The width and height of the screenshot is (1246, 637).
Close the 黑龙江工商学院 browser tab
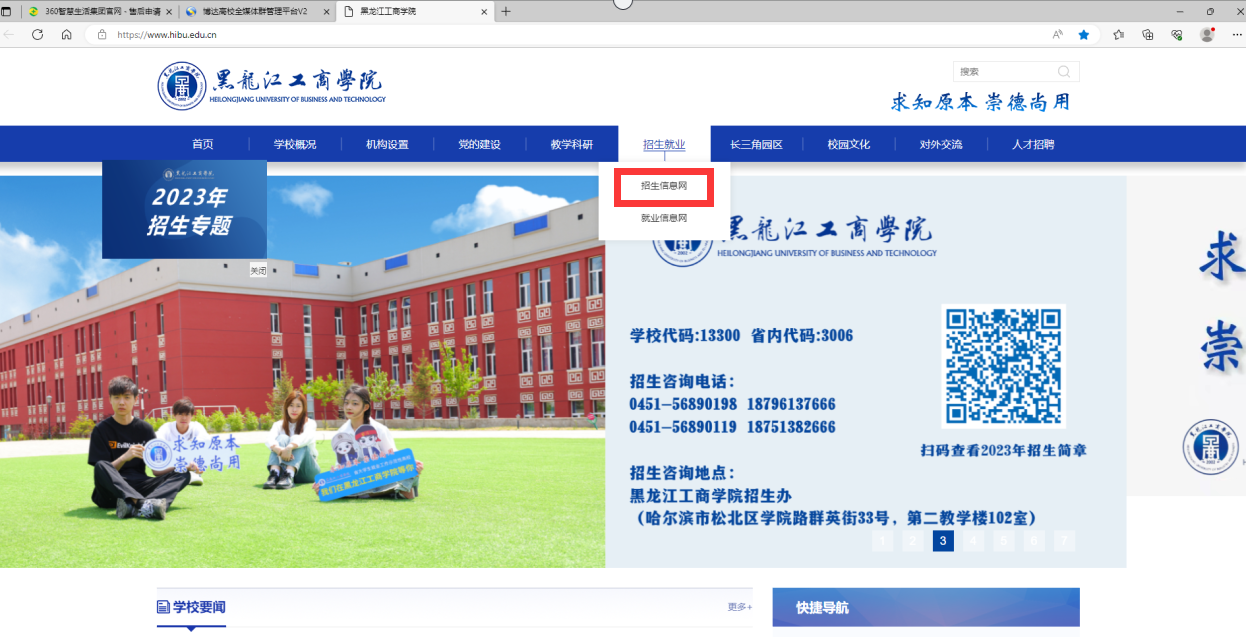click(x=485, y=11)
